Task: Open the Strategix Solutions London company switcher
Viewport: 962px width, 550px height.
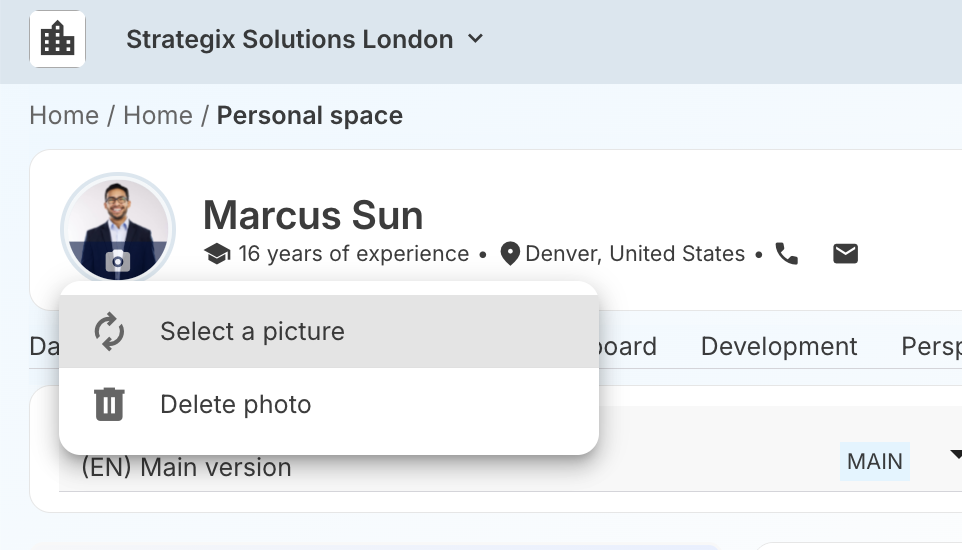Action: pyautogui.click(x=289, y=40)
